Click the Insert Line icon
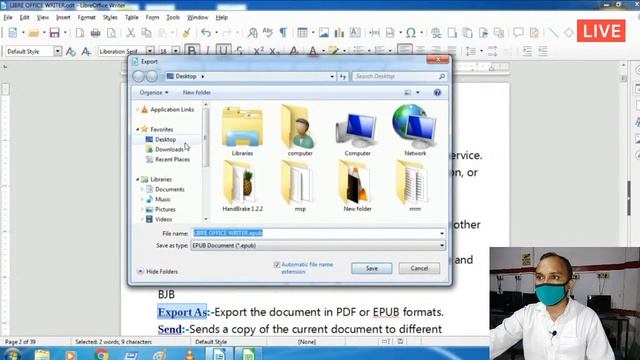This screenshot has height=360, width=640. (553, 33)
